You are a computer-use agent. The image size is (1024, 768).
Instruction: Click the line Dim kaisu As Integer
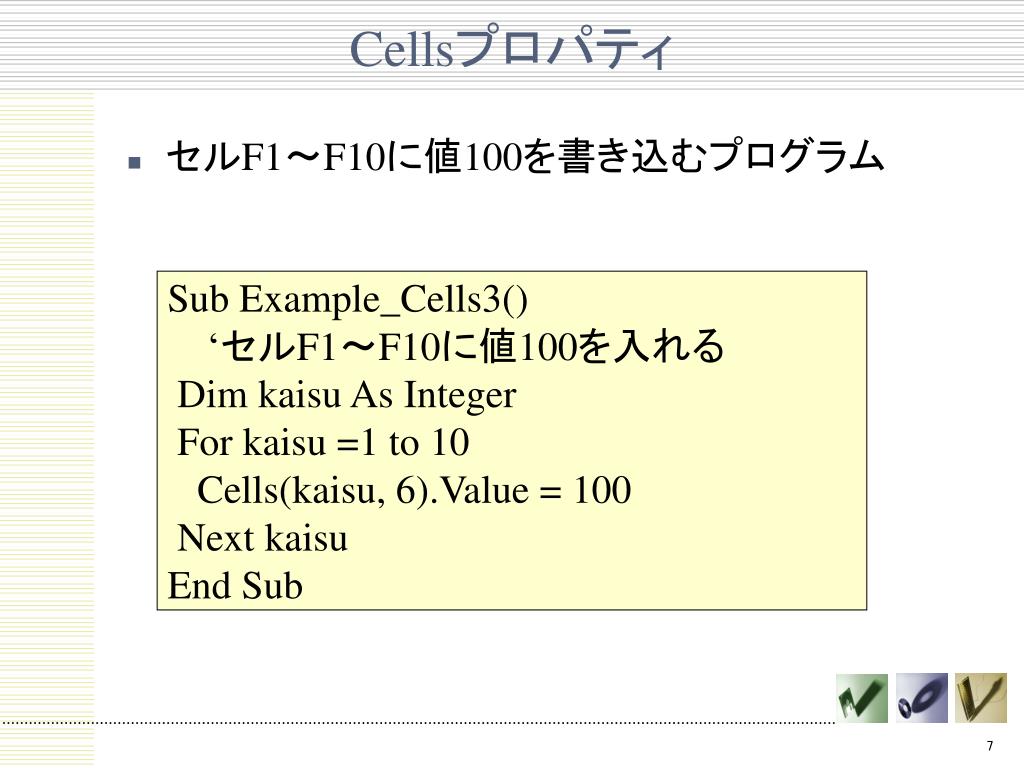point(347,395)
